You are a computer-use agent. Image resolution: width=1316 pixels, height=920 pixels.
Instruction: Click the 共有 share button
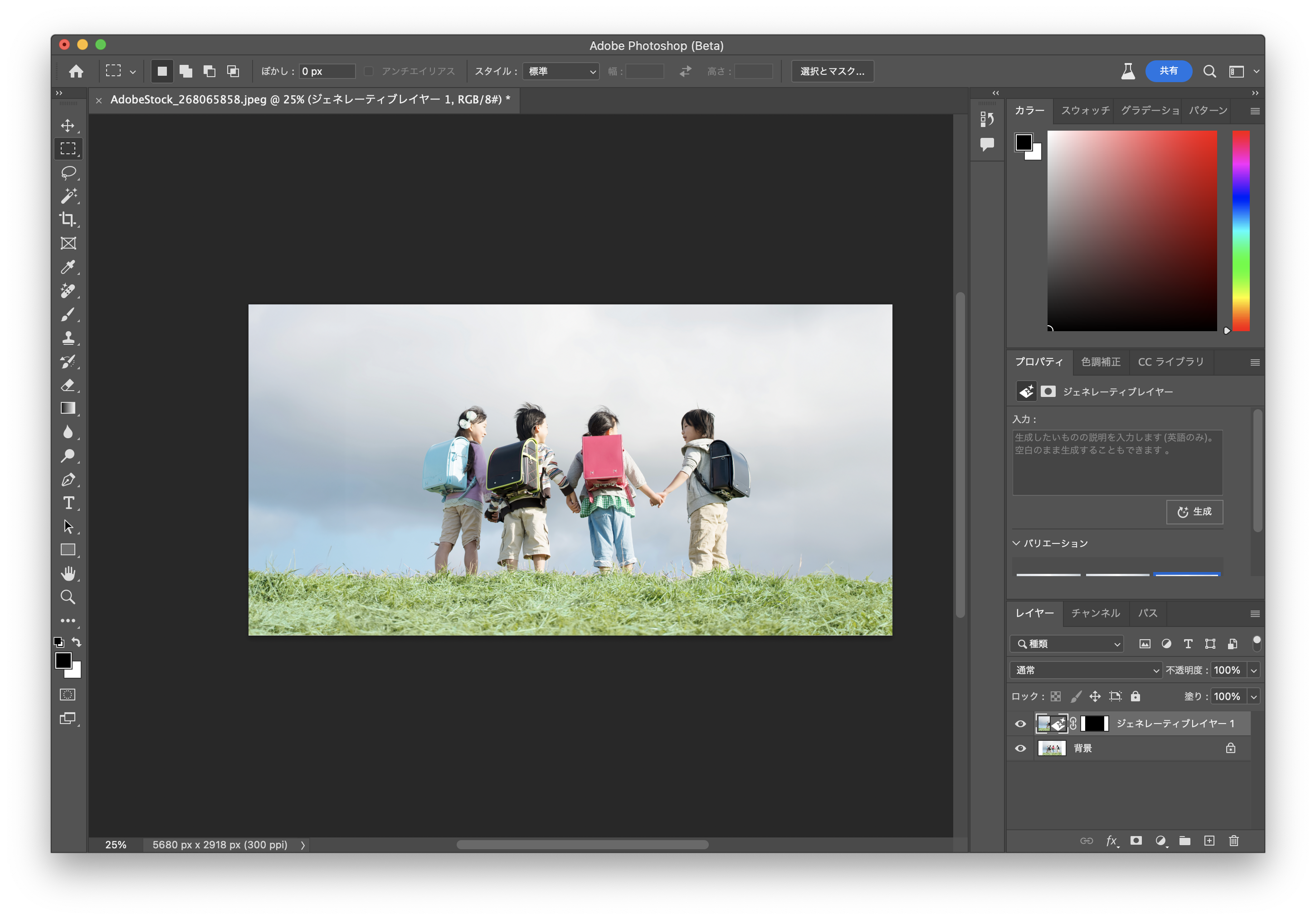[1168, 70]
